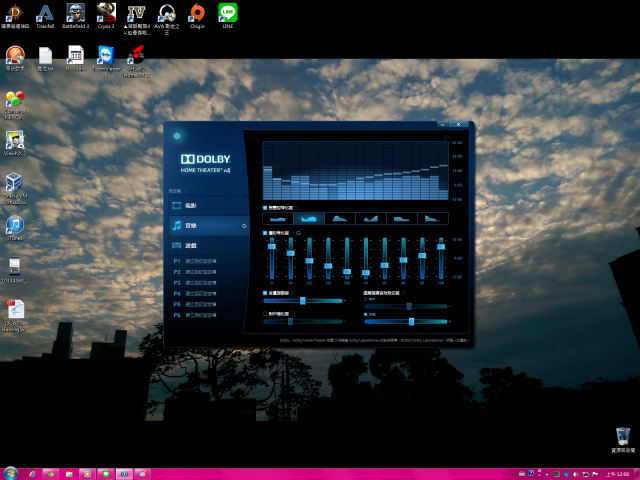The image size is (640, 480).
Task: Click the info icon beside Intelligent Equalizer
Action: [x=297, y=208]
